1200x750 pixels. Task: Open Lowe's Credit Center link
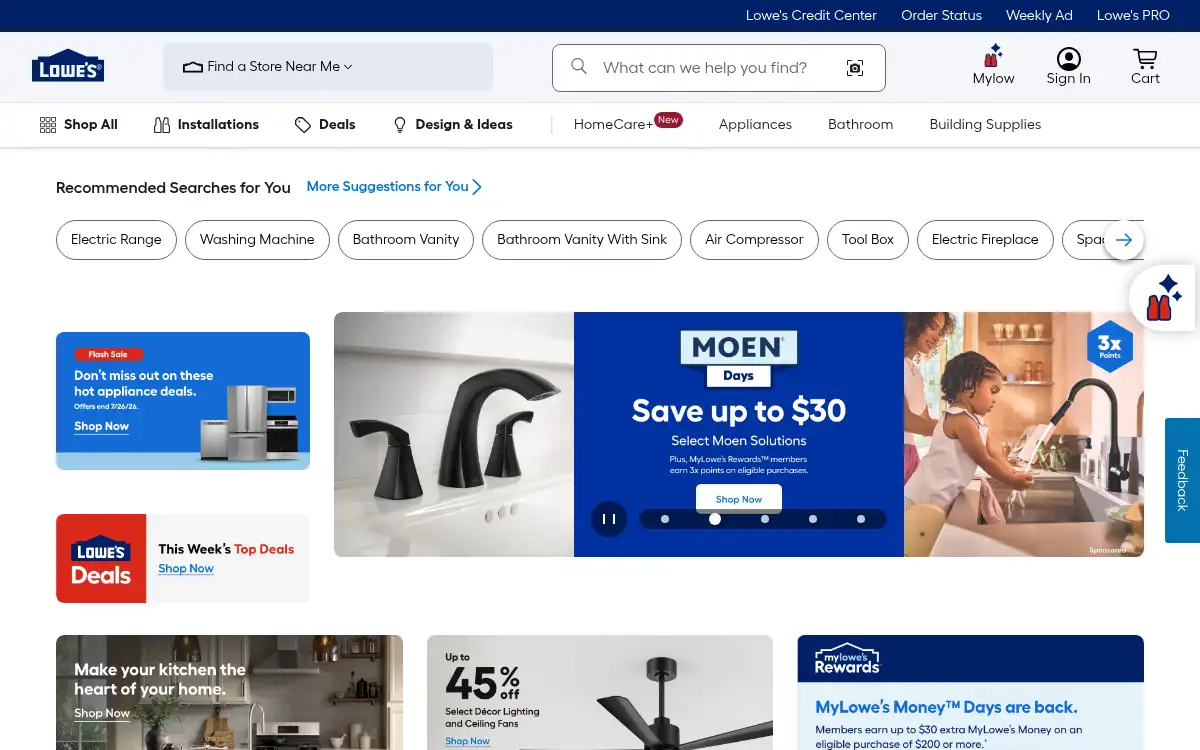tap(811, 16)
